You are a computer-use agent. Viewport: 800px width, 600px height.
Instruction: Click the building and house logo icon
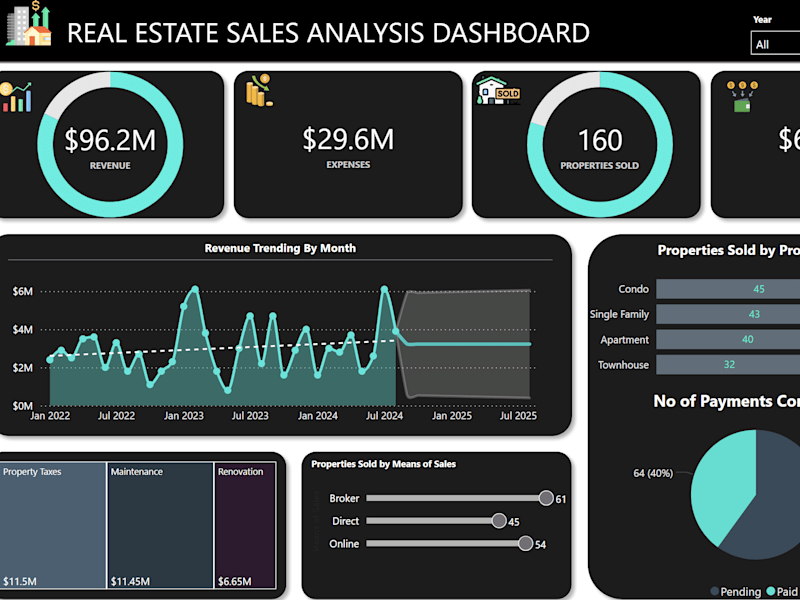[29, 23]
